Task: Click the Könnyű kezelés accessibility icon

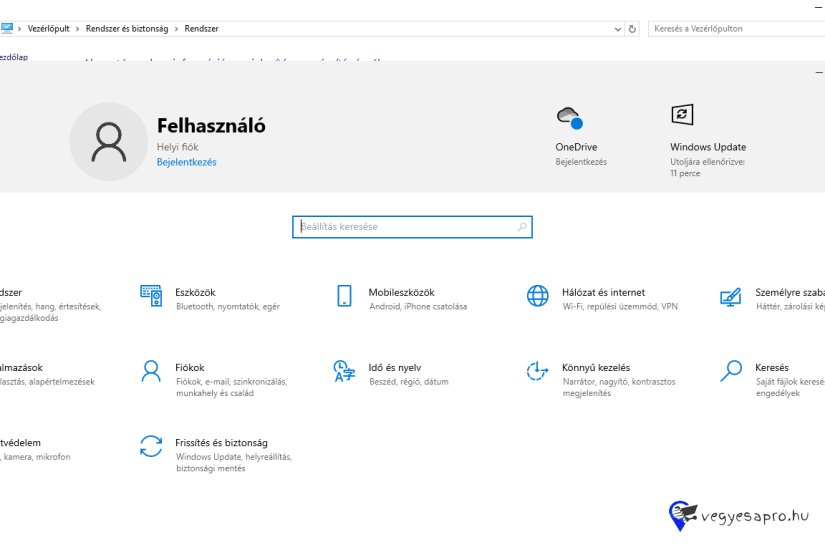Action: click(538, 371)
